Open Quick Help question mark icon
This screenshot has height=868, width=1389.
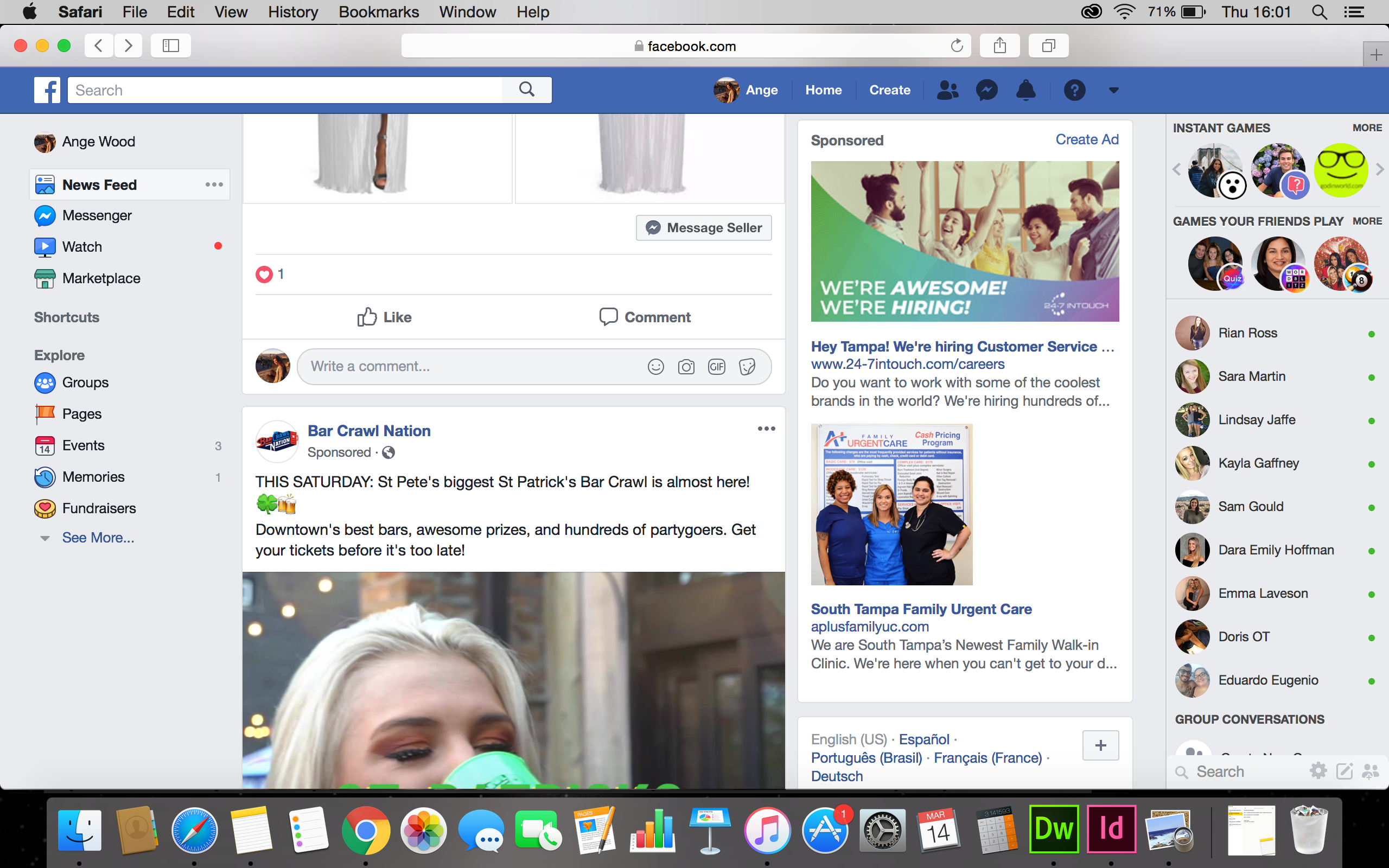click(x=1074, y=90)
